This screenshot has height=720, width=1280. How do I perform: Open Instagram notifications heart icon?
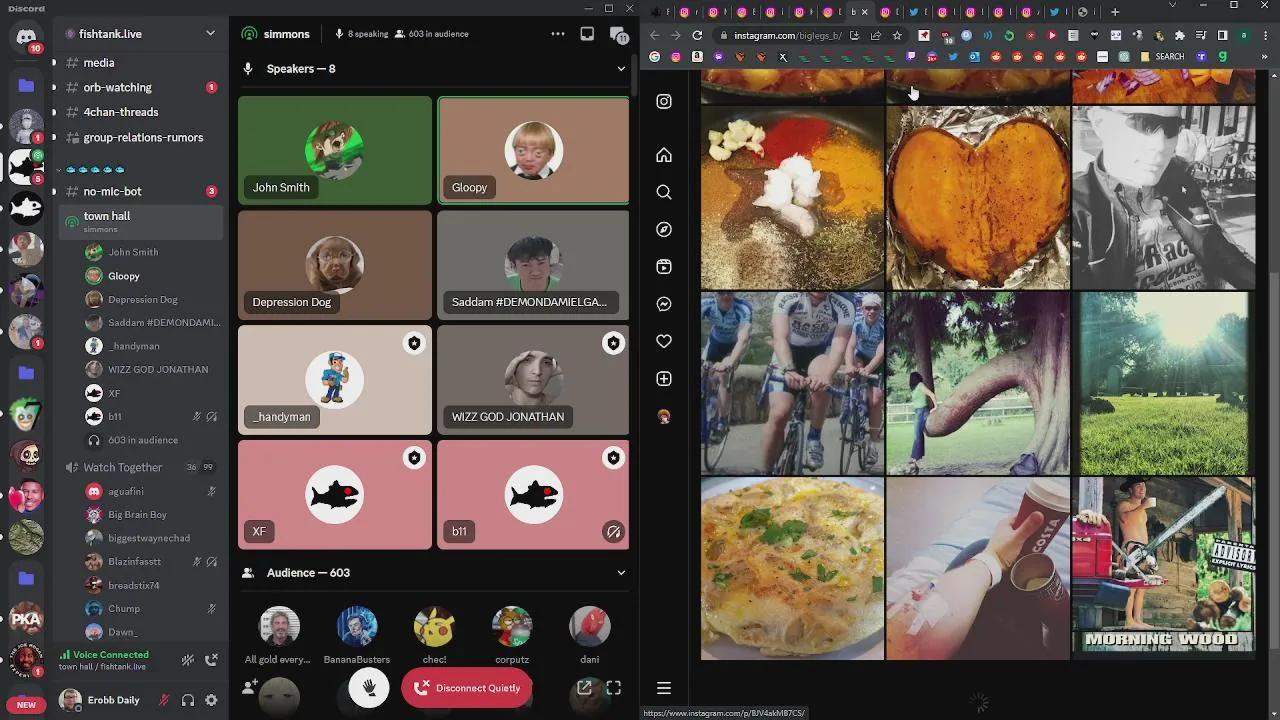pos(664,341)
